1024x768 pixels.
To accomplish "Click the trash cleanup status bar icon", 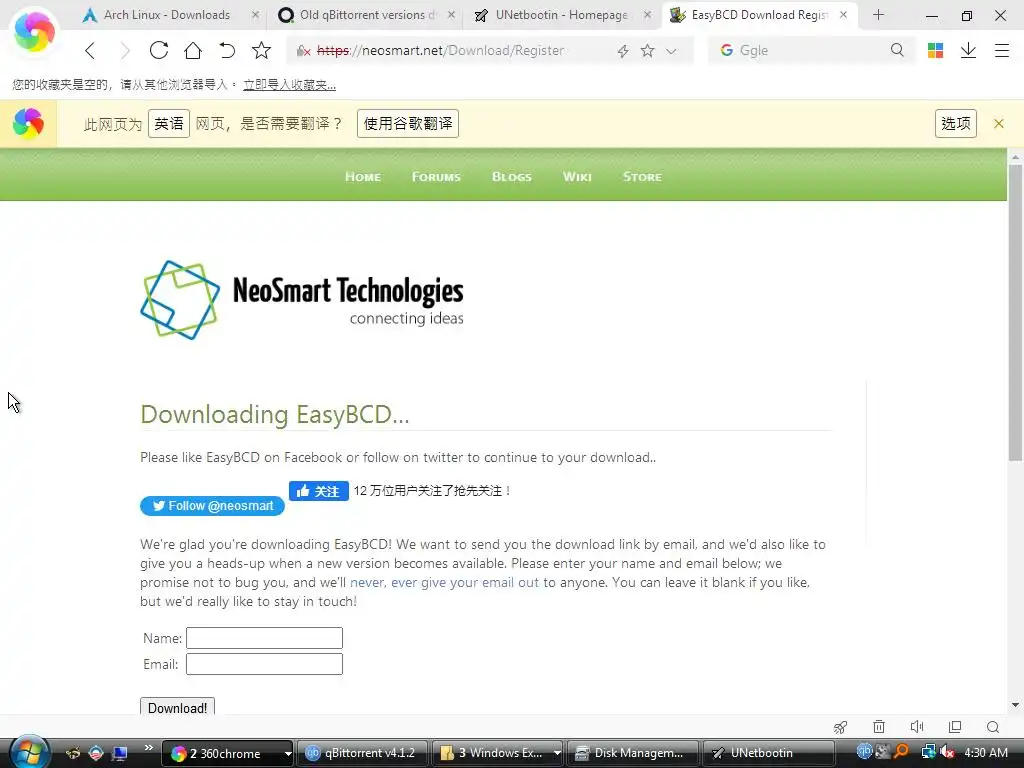I will pyautogui.click(x=879, y=727).
